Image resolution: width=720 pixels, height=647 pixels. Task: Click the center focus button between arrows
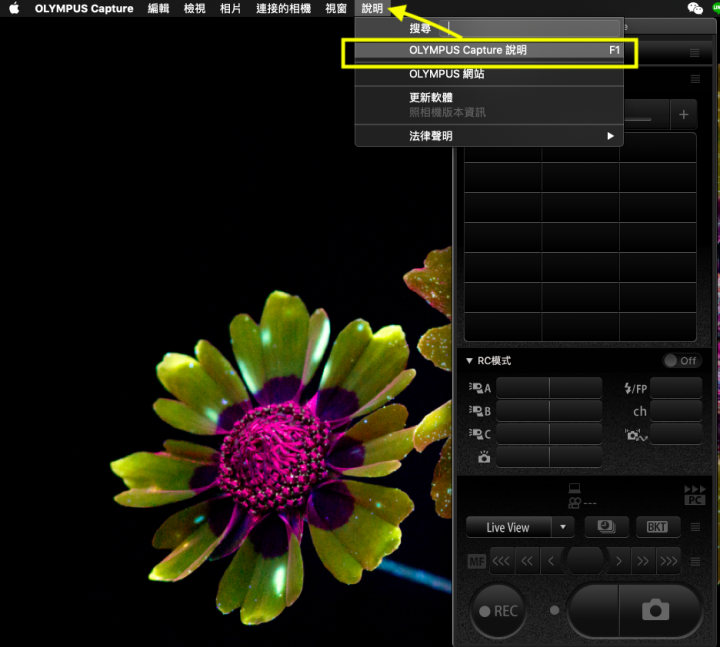click(585, 561)
